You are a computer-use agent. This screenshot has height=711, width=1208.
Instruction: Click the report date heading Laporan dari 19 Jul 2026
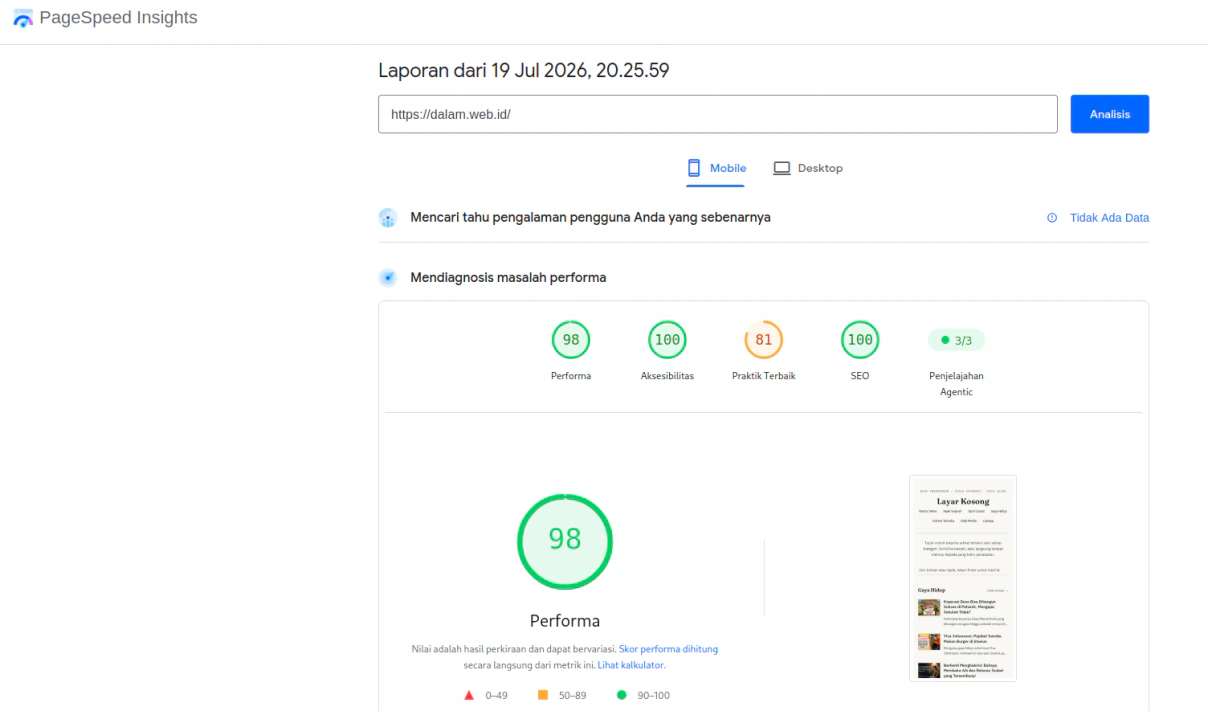click(524, 71)
